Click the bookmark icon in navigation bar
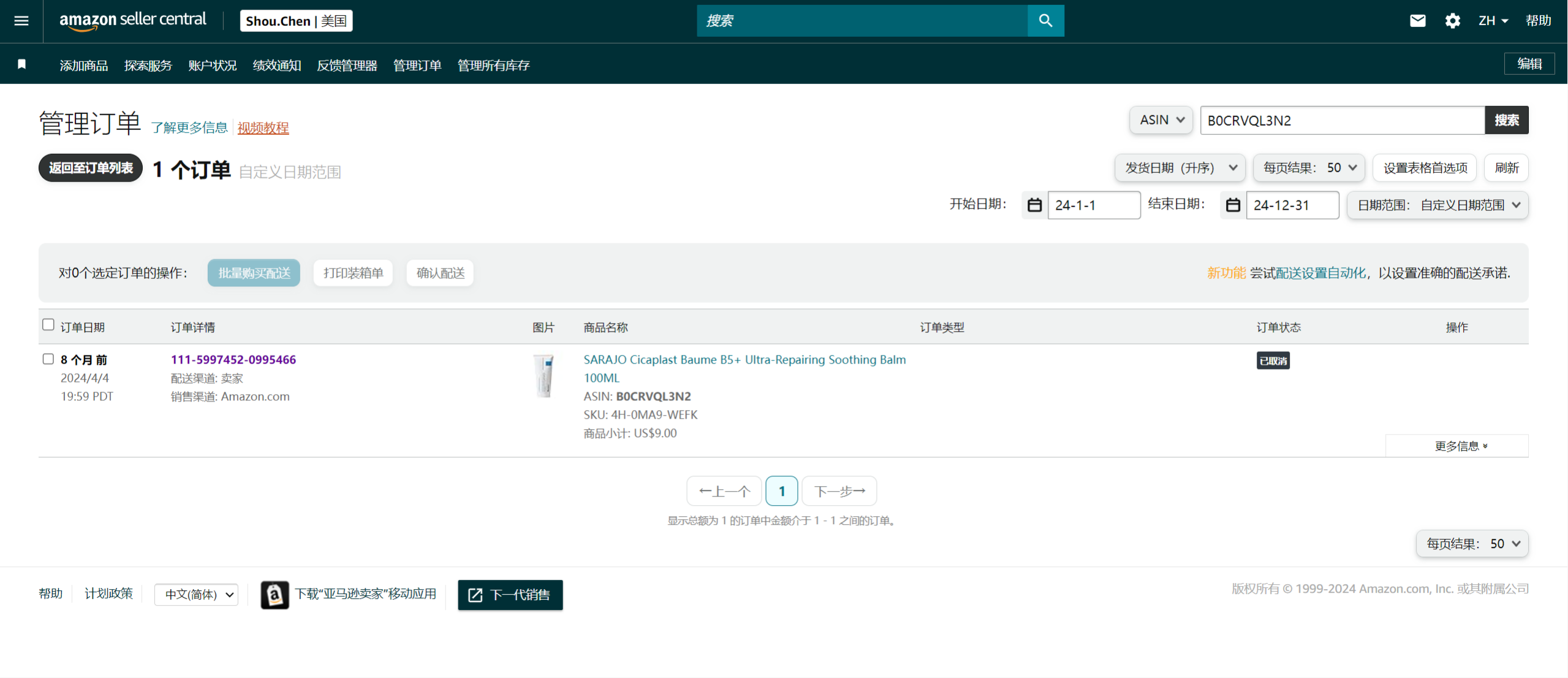 click(22, 64)
